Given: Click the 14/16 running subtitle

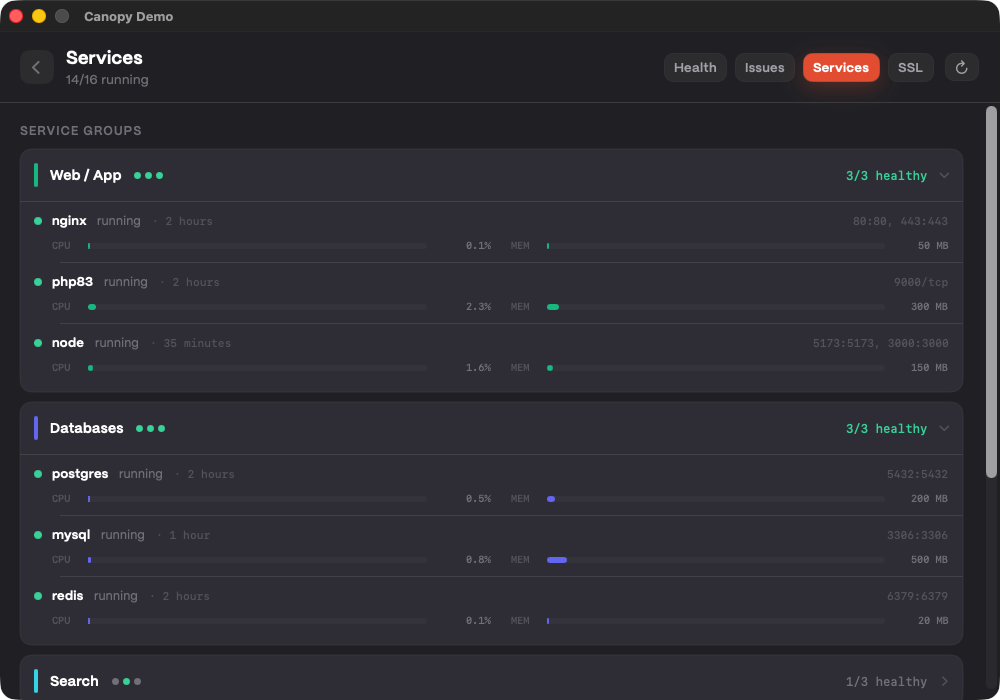Looking at the screenshot, I should [x=107, y=80].
